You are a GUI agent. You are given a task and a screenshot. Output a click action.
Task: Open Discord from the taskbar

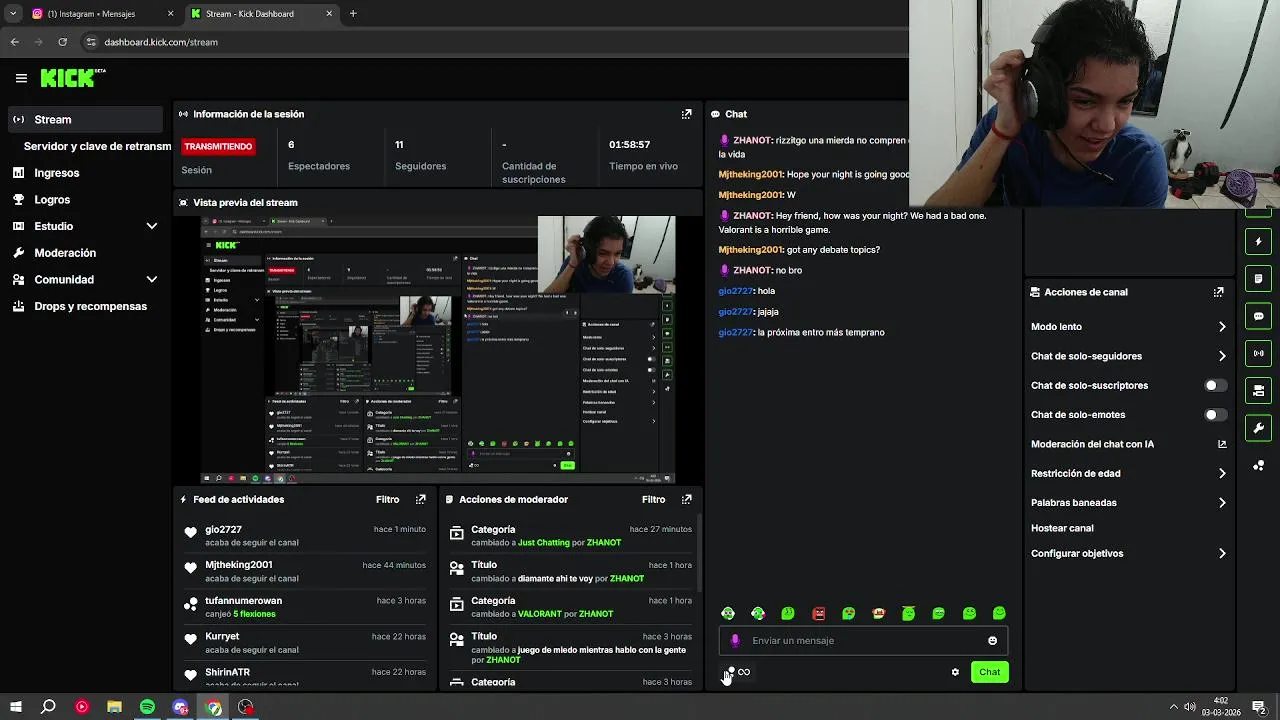(180, 707)
